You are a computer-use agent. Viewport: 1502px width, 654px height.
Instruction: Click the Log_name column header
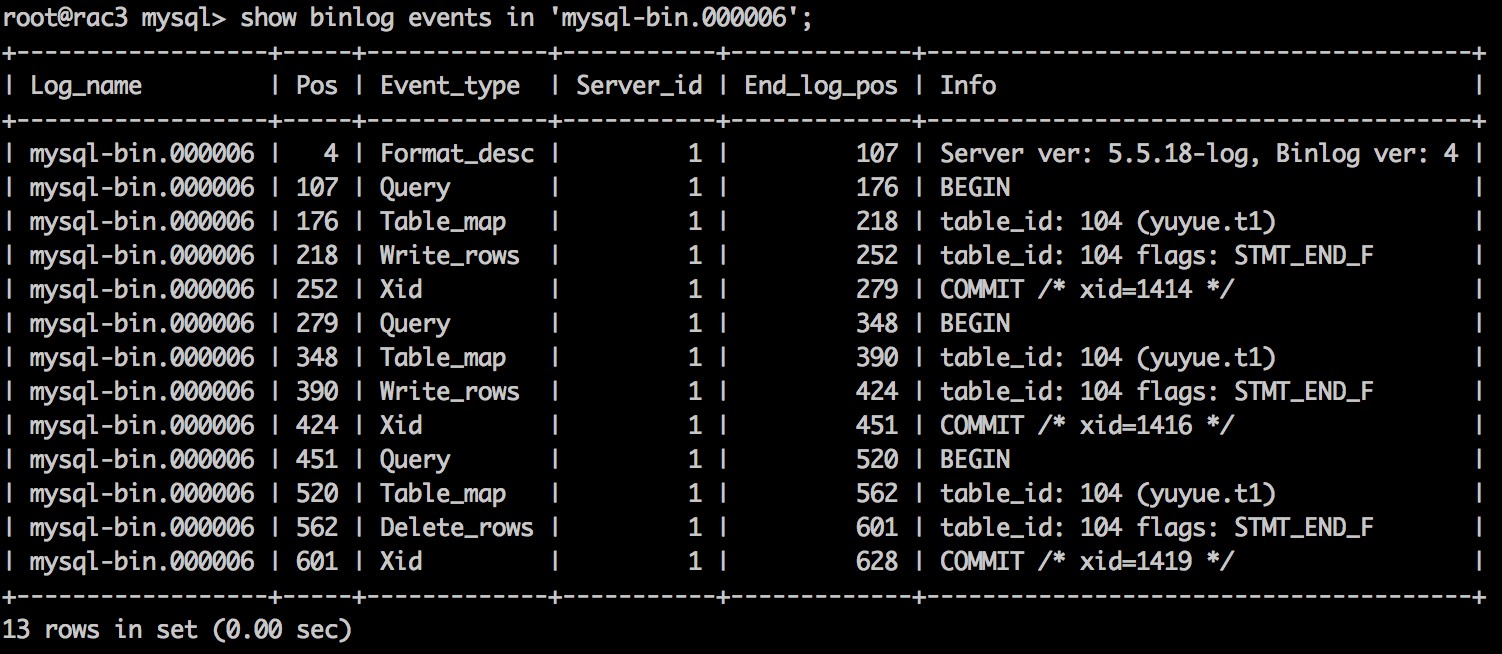(x=86, y=86)
